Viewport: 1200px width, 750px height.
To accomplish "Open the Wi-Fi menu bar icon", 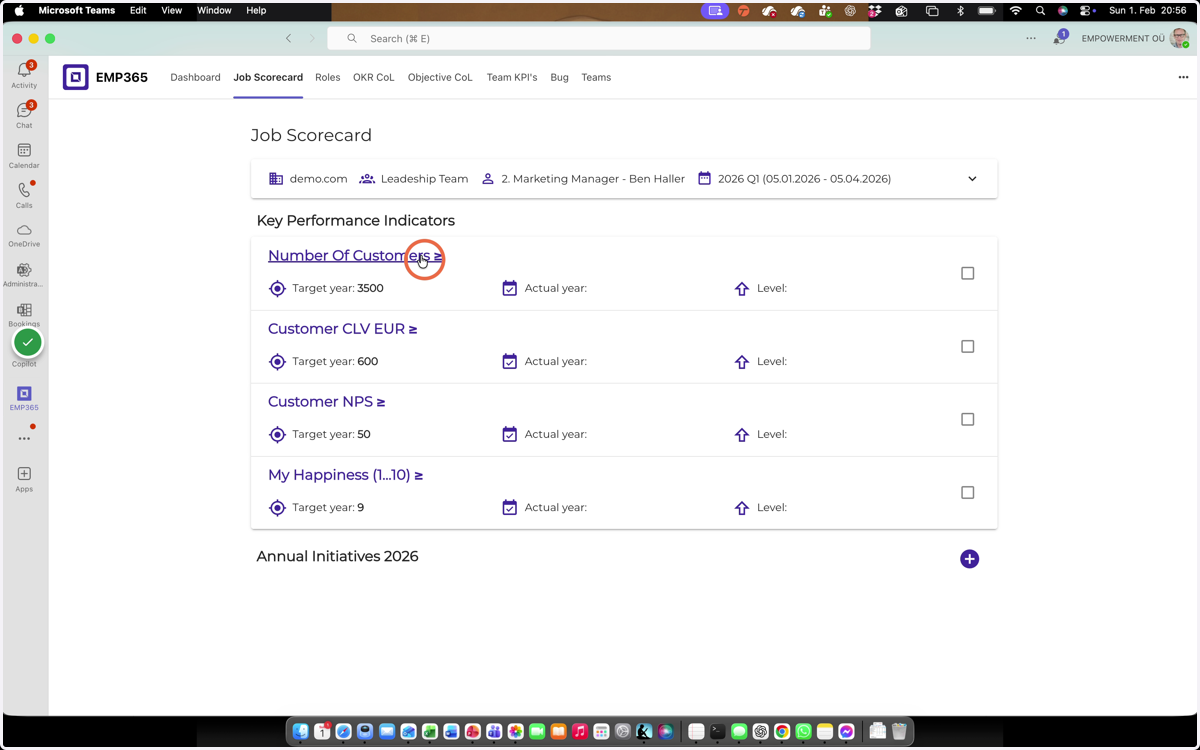I will click(x=1016, y=10).
